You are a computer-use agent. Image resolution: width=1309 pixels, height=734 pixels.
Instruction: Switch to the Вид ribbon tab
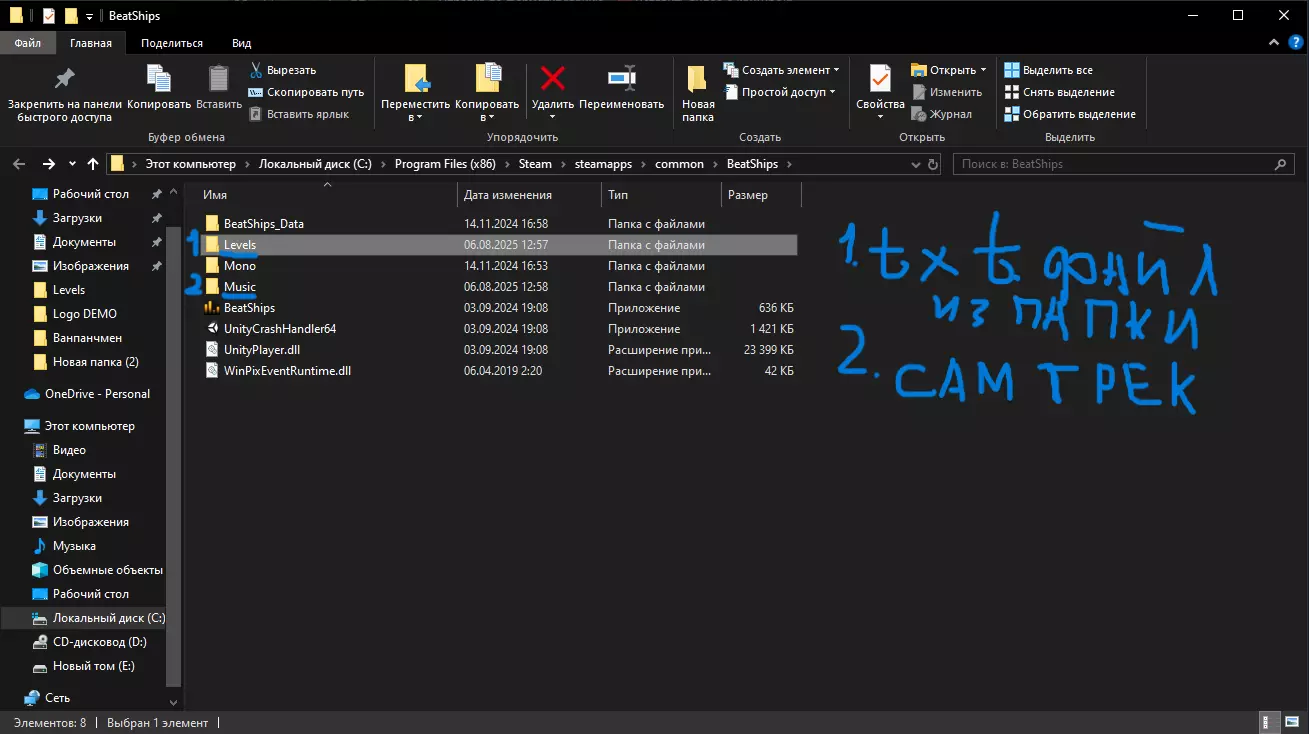pos(242,43)
